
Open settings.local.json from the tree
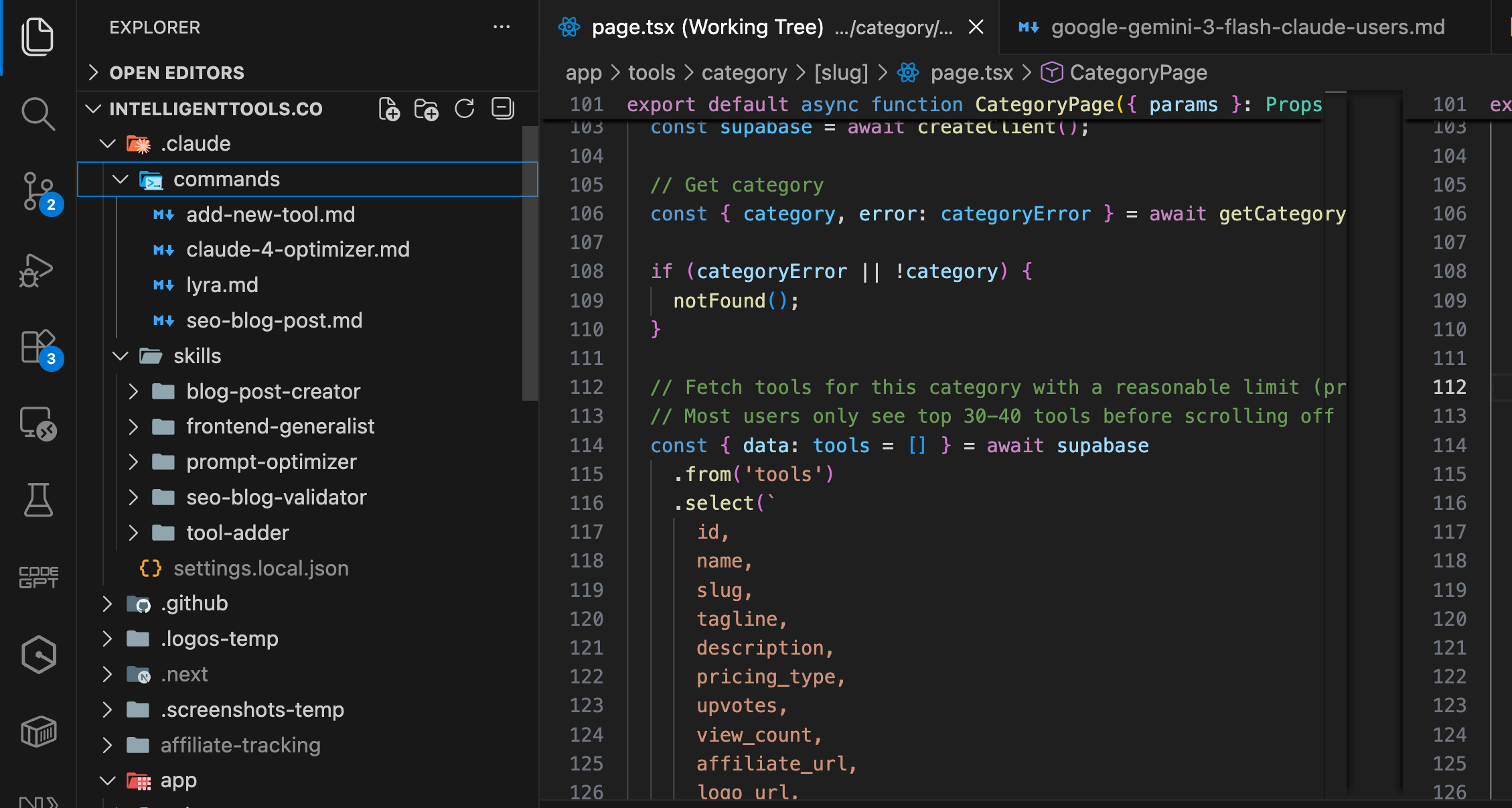[261, 568]
